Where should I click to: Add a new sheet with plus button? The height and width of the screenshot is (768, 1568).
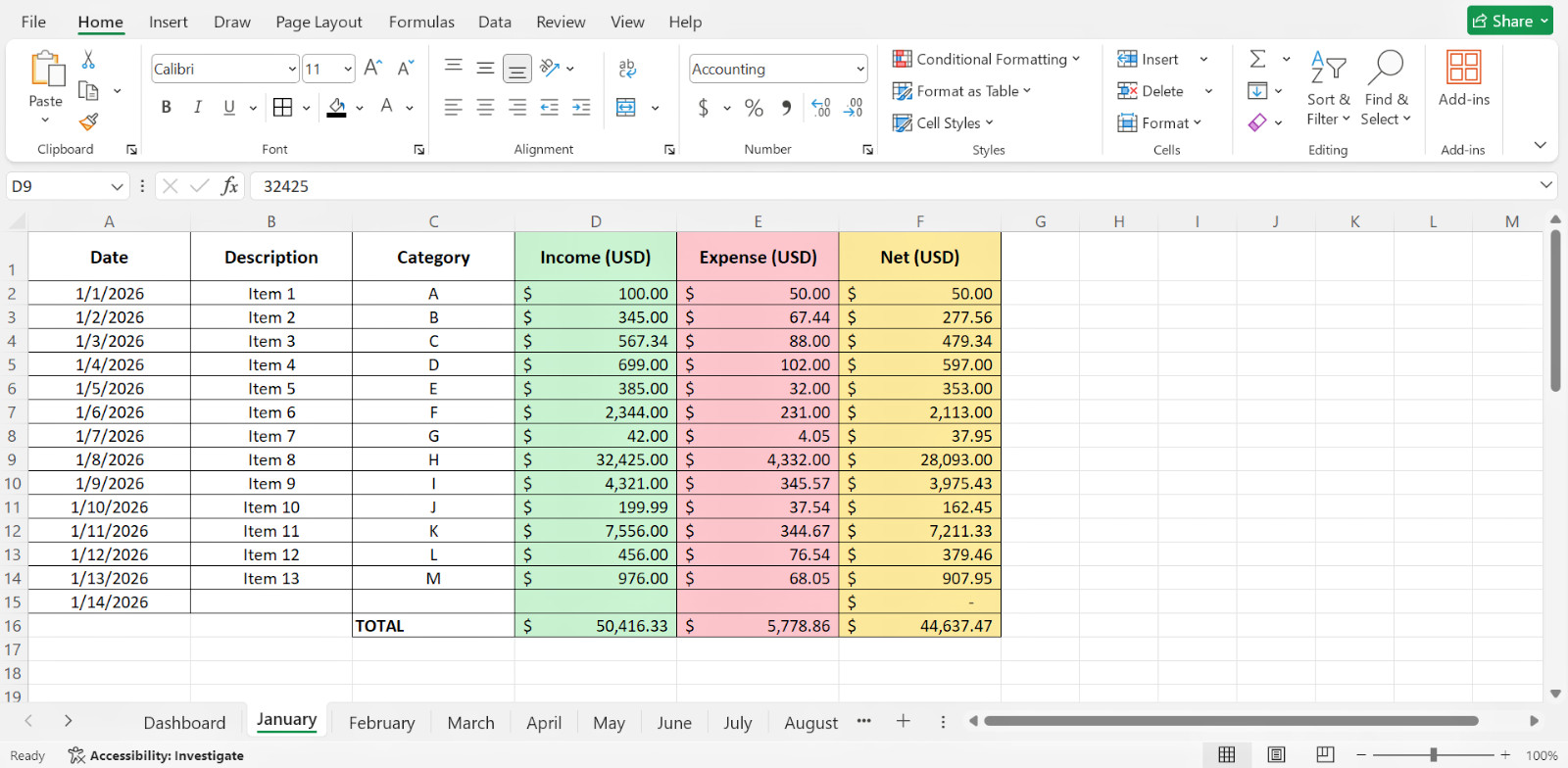[x=904, y=721]
